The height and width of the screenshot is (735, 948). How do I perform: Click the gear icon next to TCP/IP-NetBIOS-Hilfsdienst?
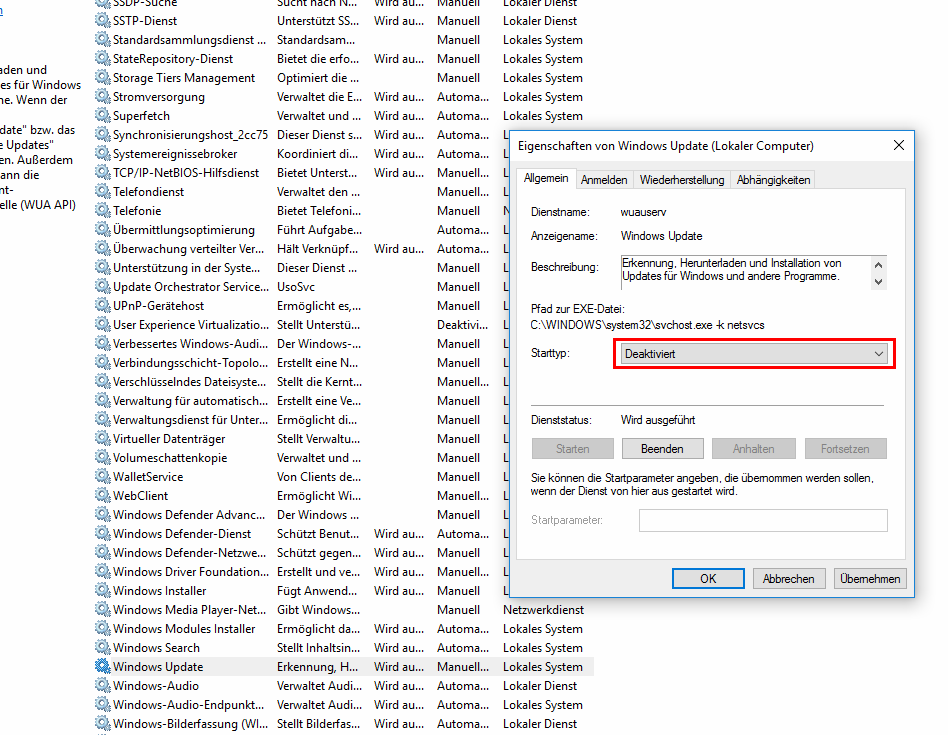pos(103,172)
